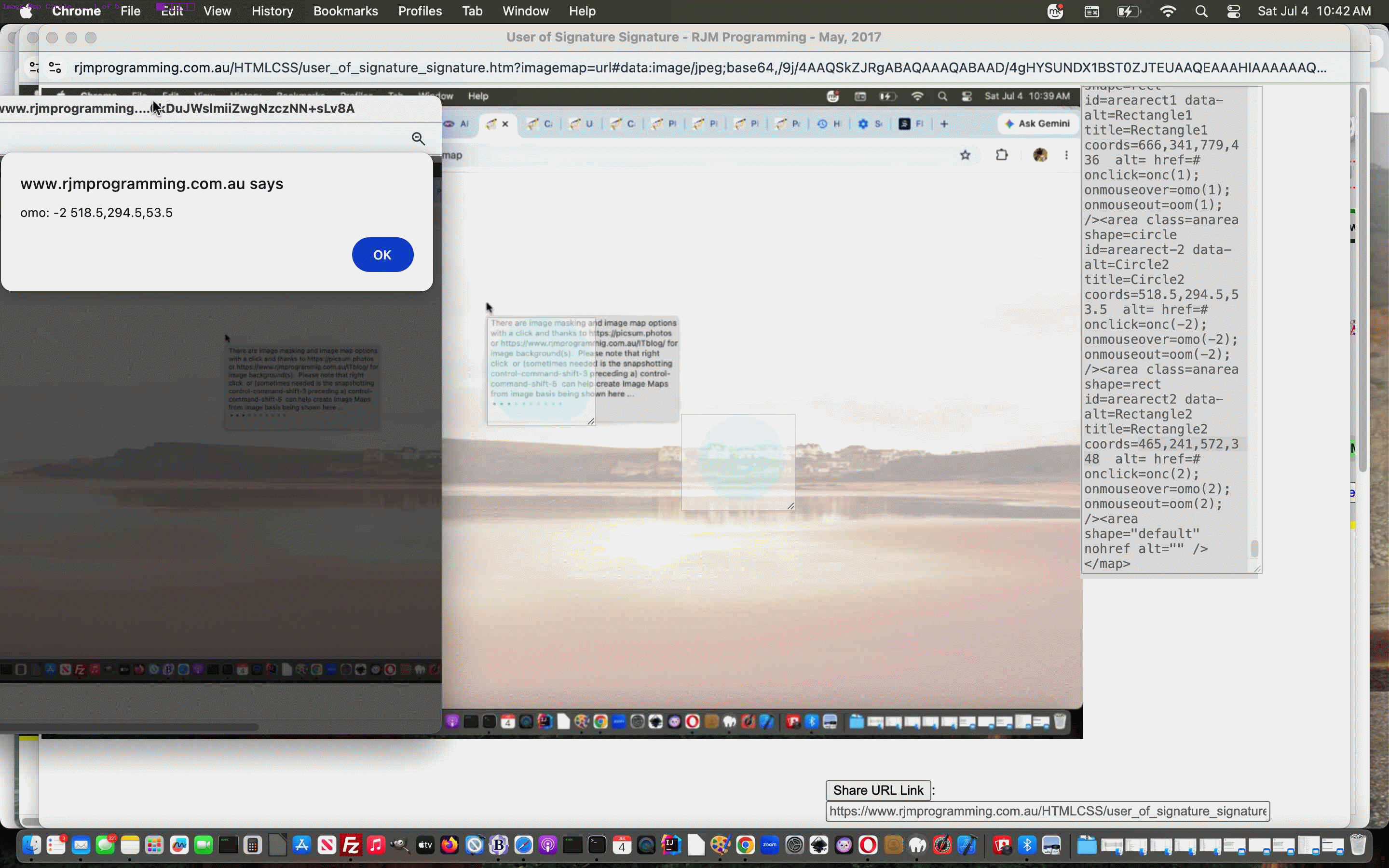1389x868 pixels.
Task: Open Calendar from the Dock
Action: [622, 845]
